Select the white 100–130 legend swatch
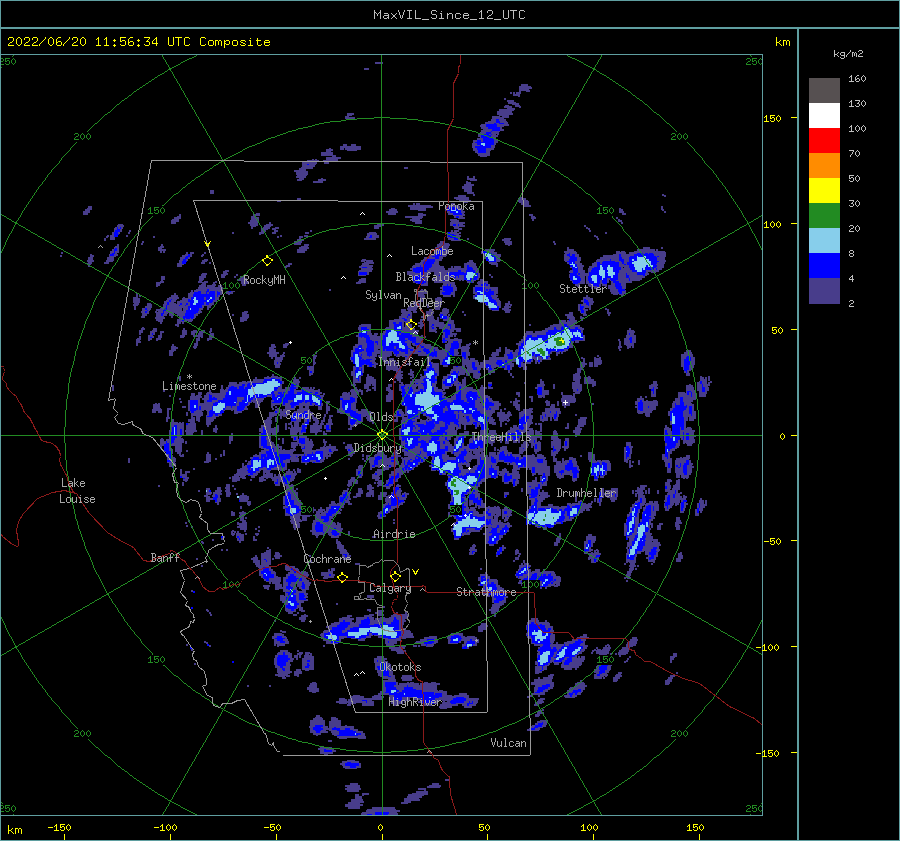Screen dimensions: 900x841 point(824,116)
